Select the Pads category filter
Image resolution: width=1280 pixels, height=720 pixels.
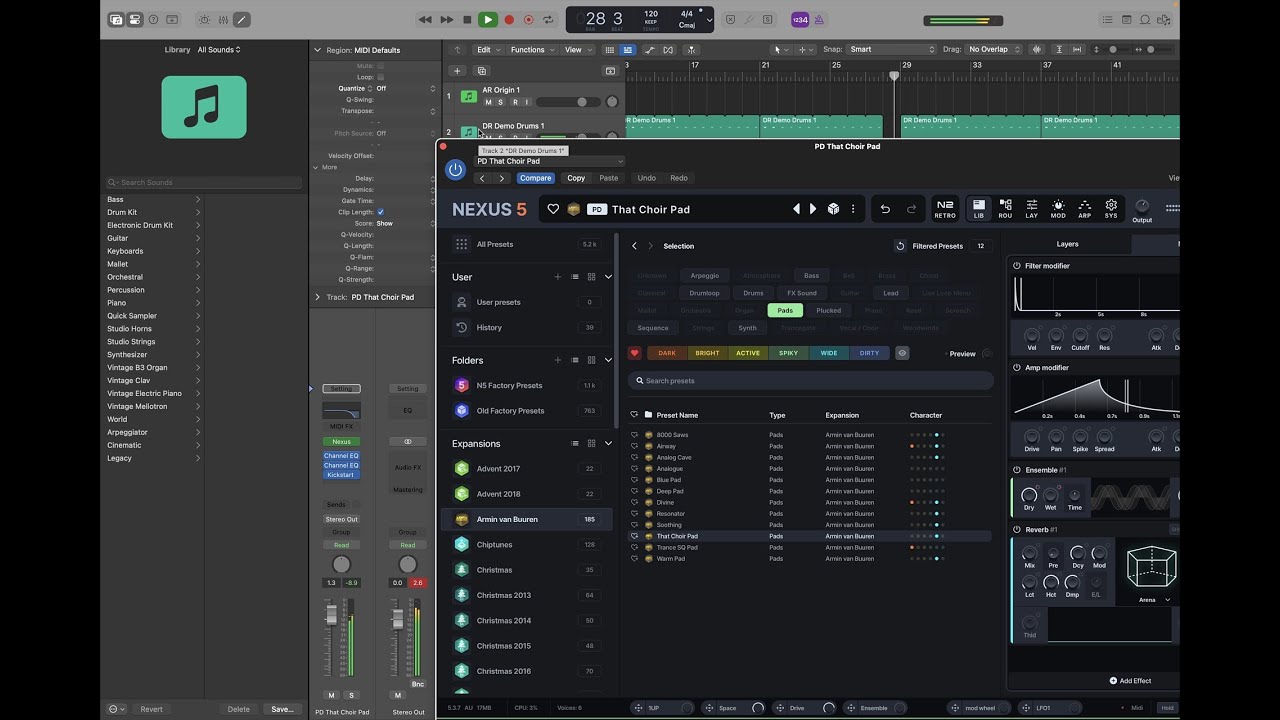[785, 310]
